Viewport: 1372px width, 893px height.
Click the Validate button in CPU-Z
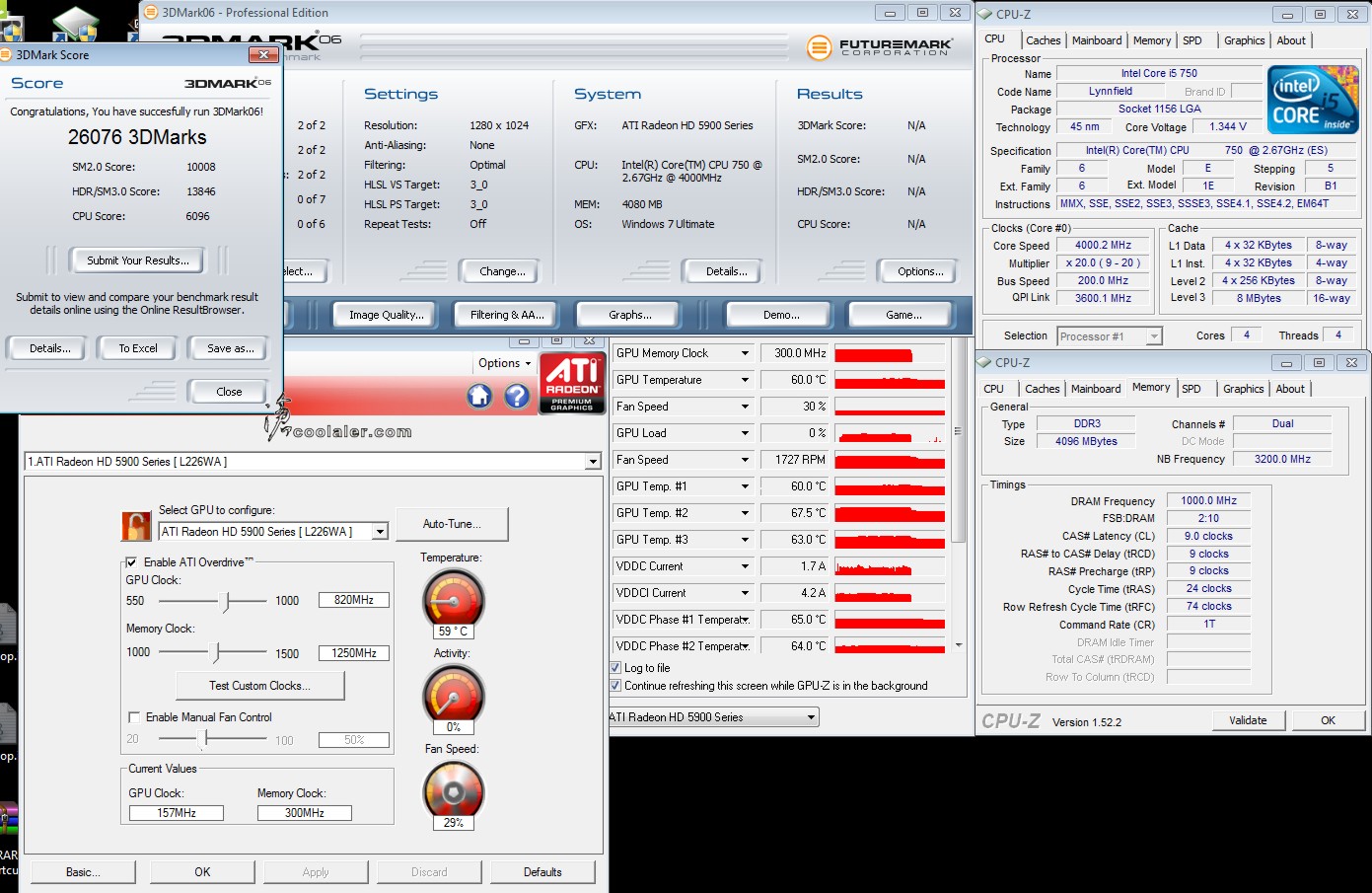tap(1248, 720)
